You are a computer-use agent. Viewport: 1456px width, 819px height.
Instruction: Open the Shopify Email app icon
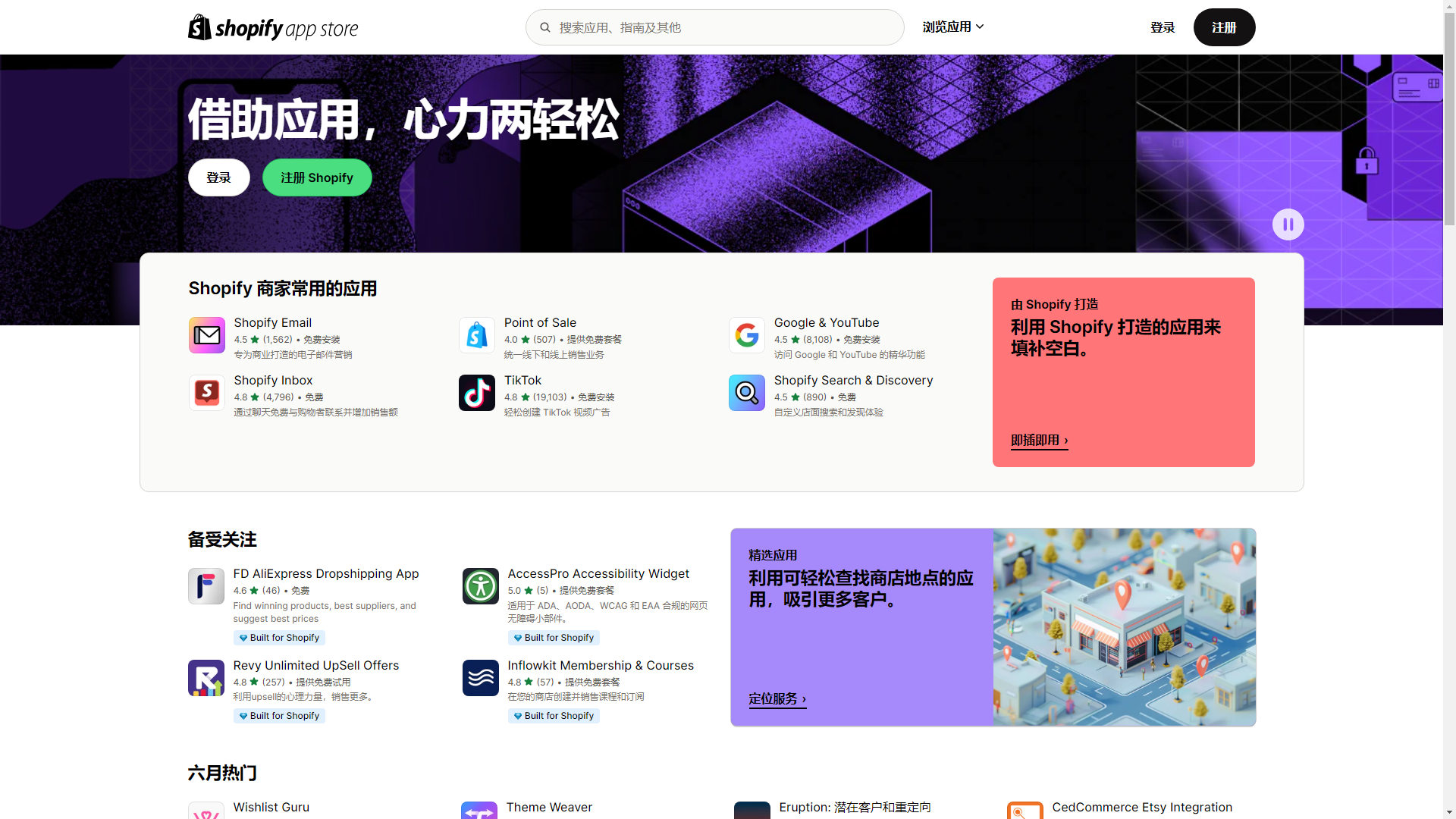click(206, 335)
